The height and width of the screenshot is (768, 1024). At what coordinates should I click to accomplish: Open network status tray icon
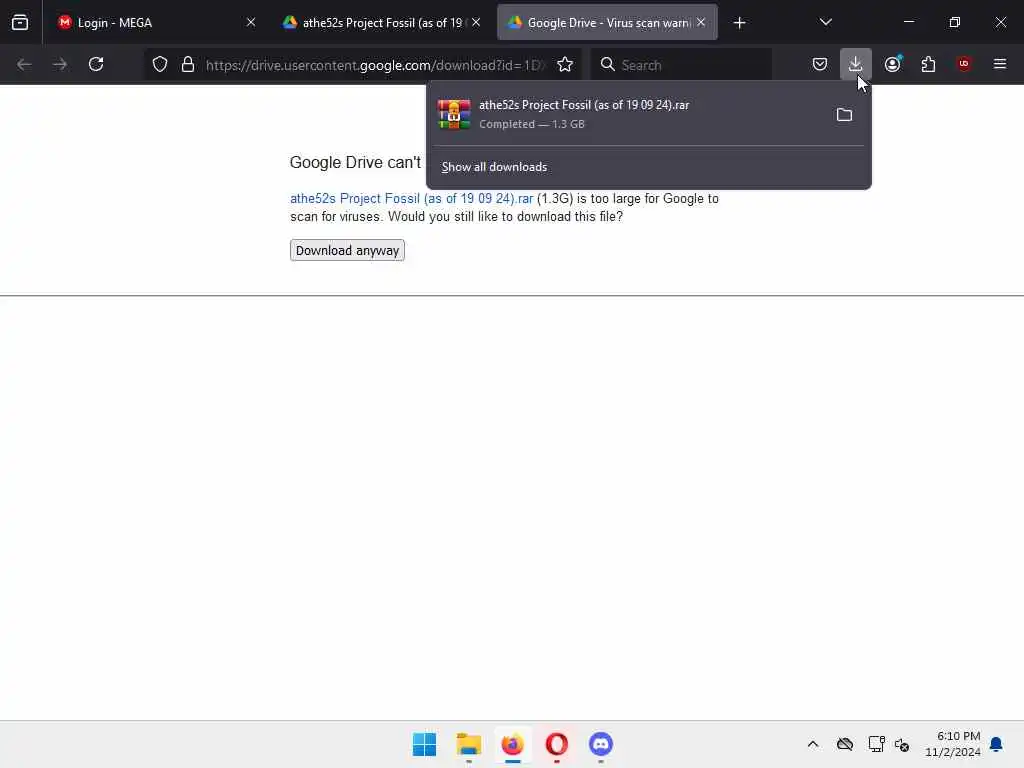(876, 744)
